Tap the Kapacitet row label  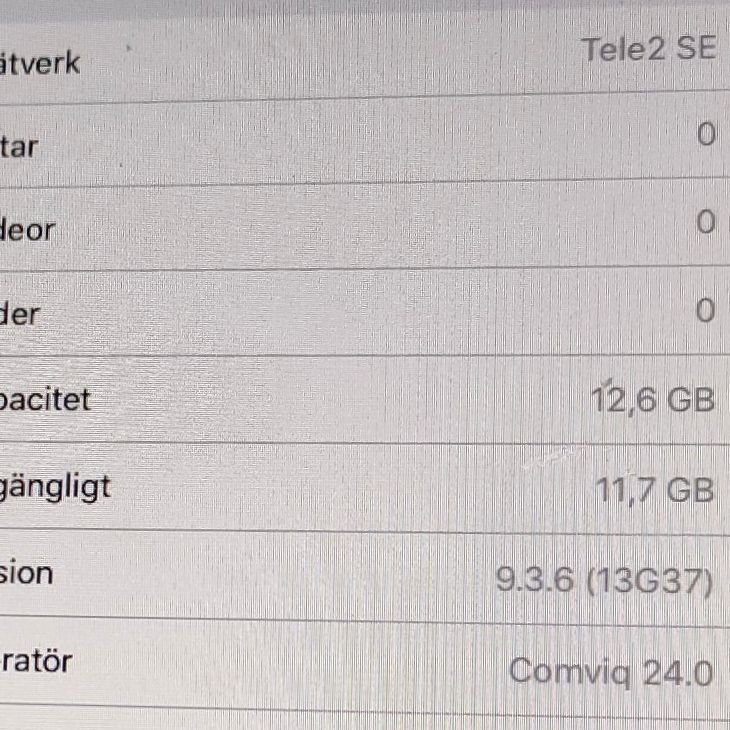coord(45,400)
